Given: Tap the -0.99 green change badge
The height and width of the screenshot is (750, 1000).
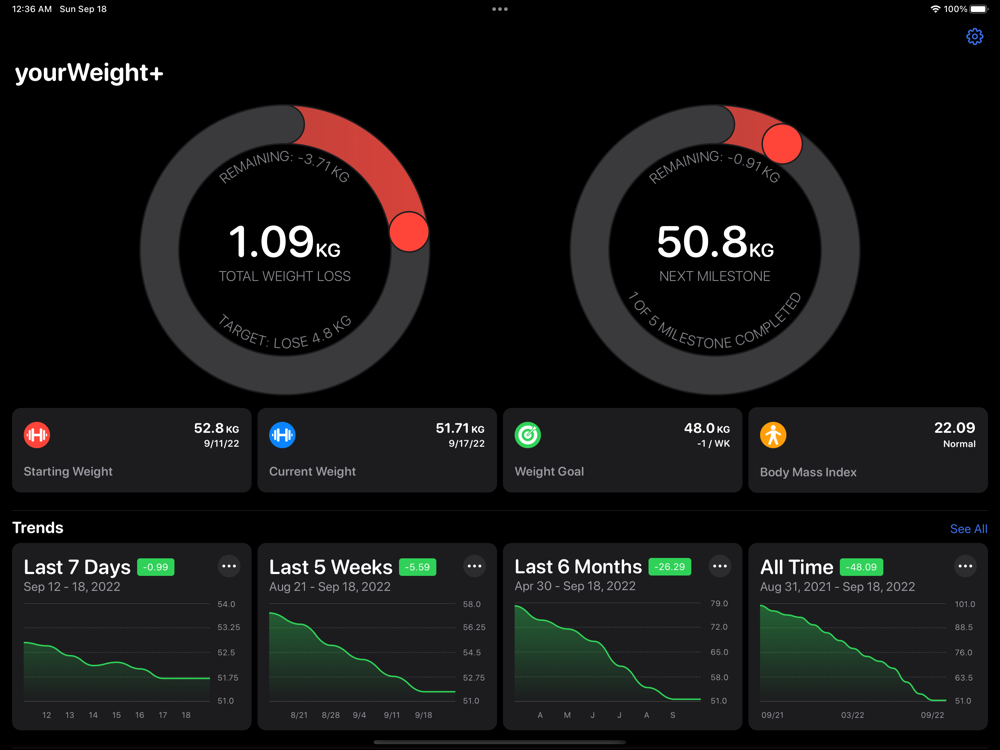Looking at the screenshot, I should (156, 567).
